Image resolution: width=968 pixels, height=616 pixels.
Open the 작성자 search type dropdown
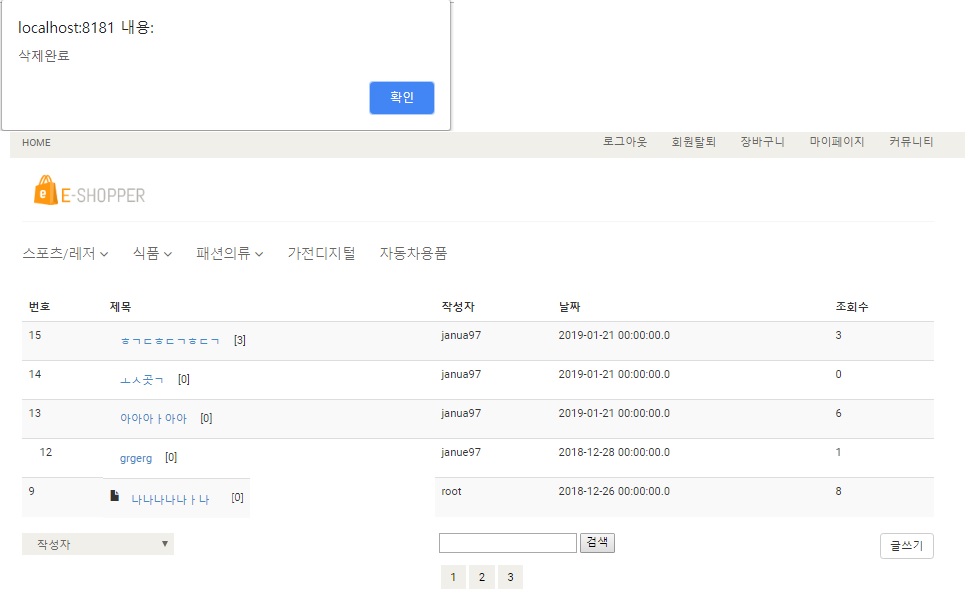[98, 544]
